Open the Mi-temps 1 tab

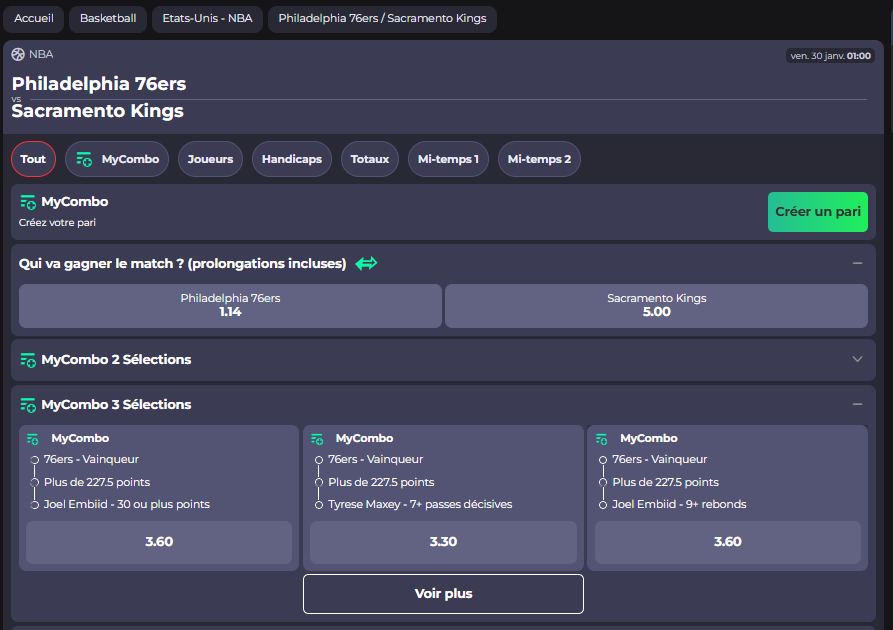click(x=448, y=158)
